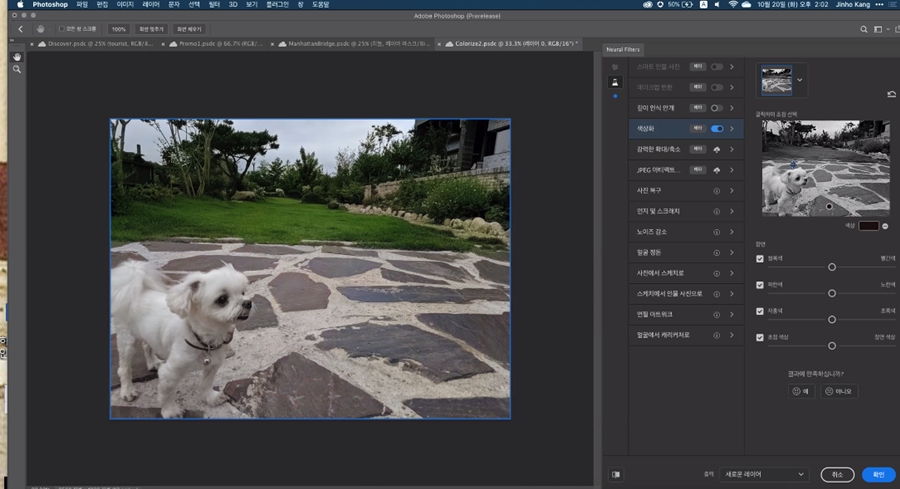The height and width of the screenshot is (489, 900).
Task: Select the Hand tool in left toolbar
Action: pos(17,57)
